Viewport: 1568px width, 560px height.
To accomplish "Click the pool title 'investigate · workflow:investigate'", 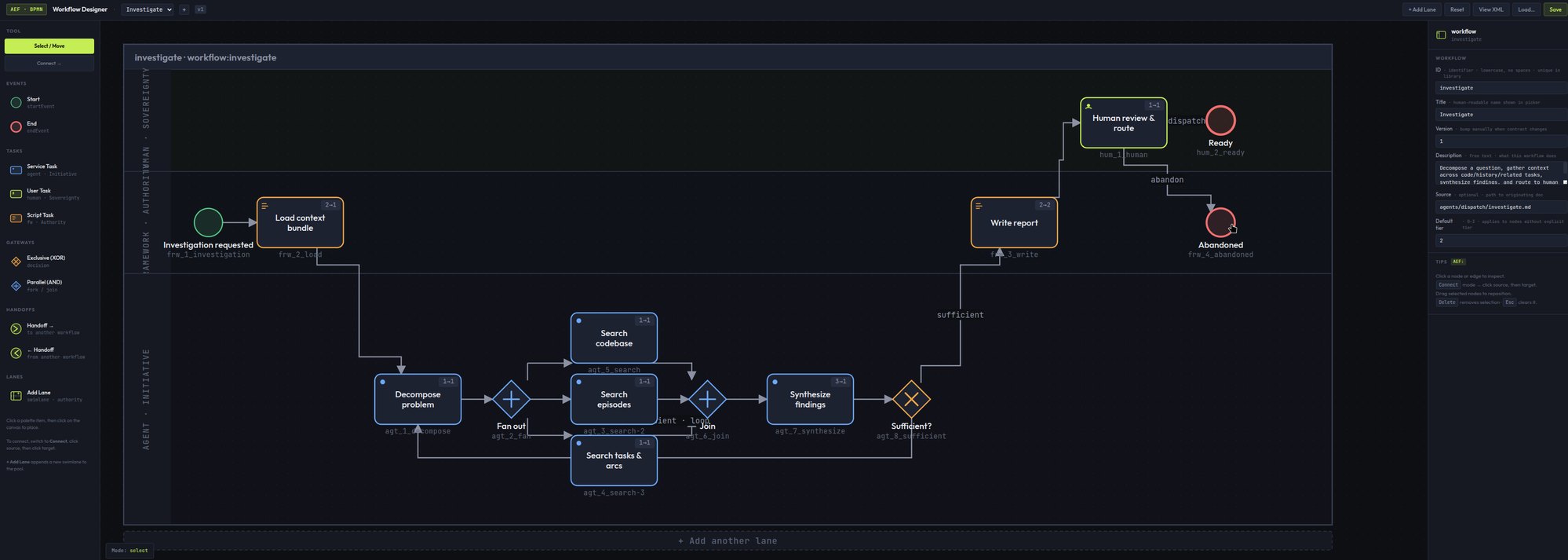I will [x=205, y=57].
